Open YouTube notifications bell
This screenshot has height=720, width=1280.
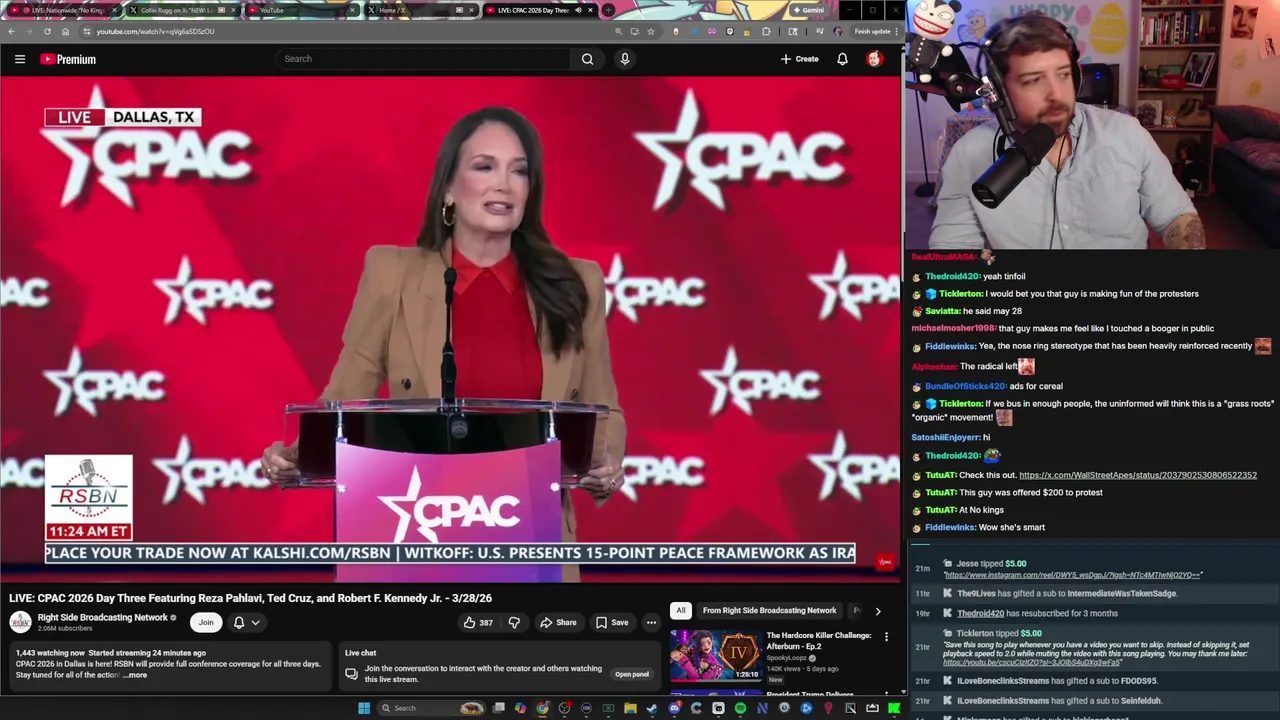(x=842, y=59)
